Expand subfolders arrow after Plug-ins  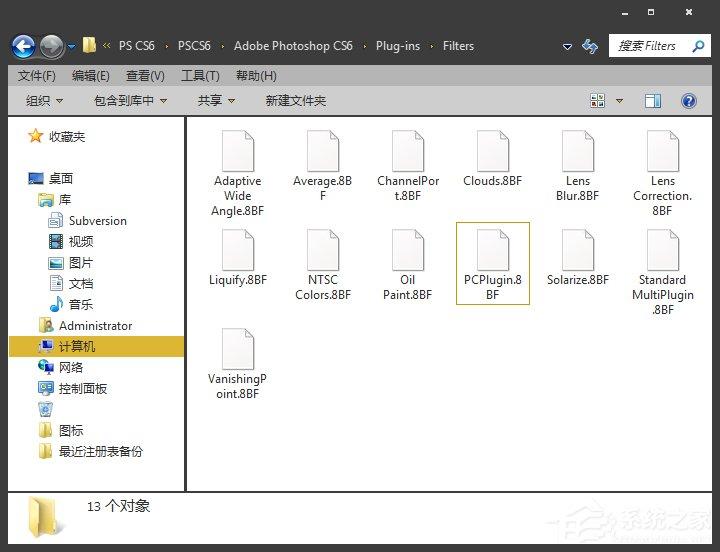pyautogui.click(x=432, y=46)
